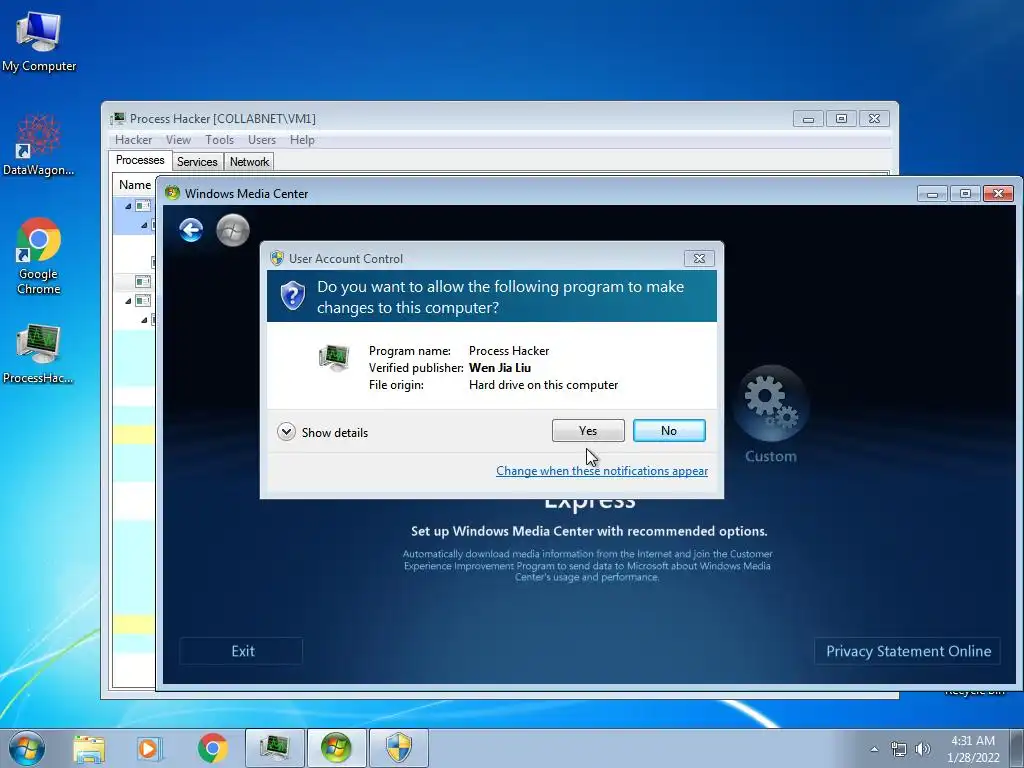Open Windows Explorer from the taskbar
The height and width of the screenshot is (768, 1024).
point(89,748)
